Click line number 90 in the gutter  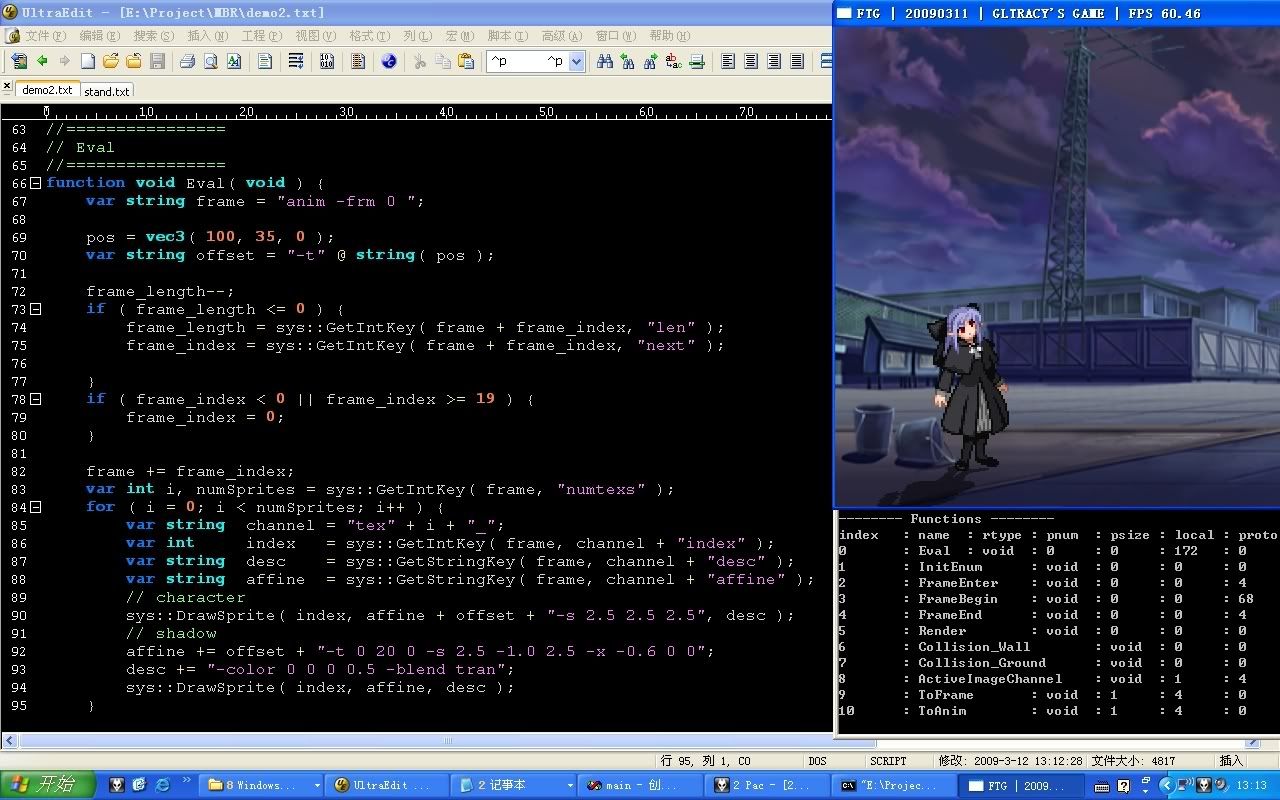(x=20, y=615)
